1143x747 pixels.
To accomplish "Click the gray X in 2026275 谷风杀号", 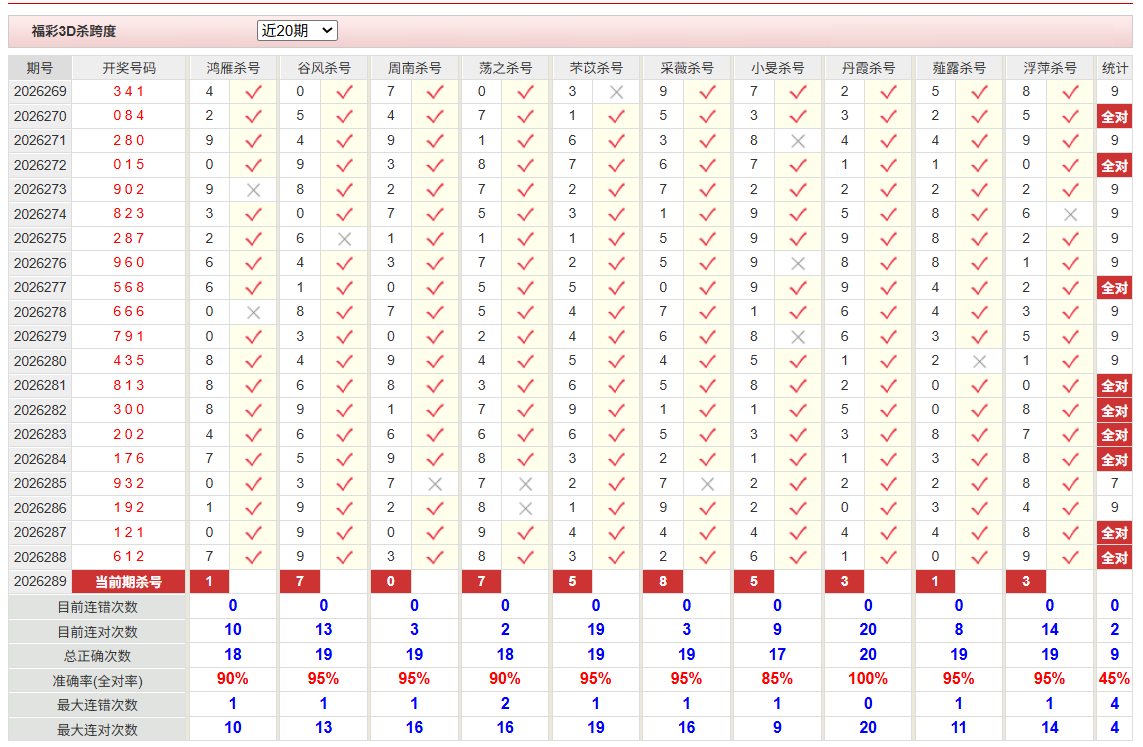I will (345, 239).
